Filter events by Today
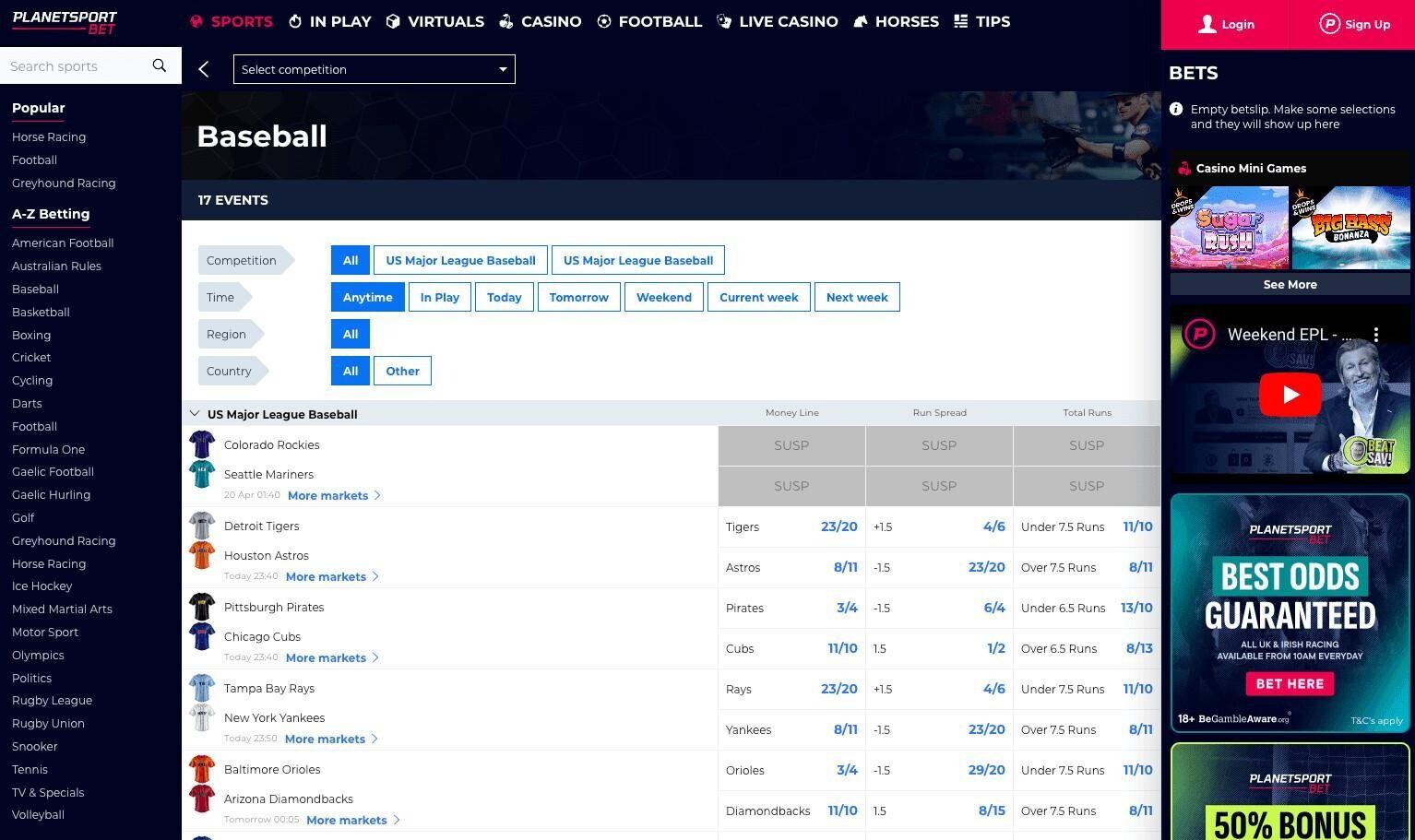The image size is (1415, 840). [505, 297]
